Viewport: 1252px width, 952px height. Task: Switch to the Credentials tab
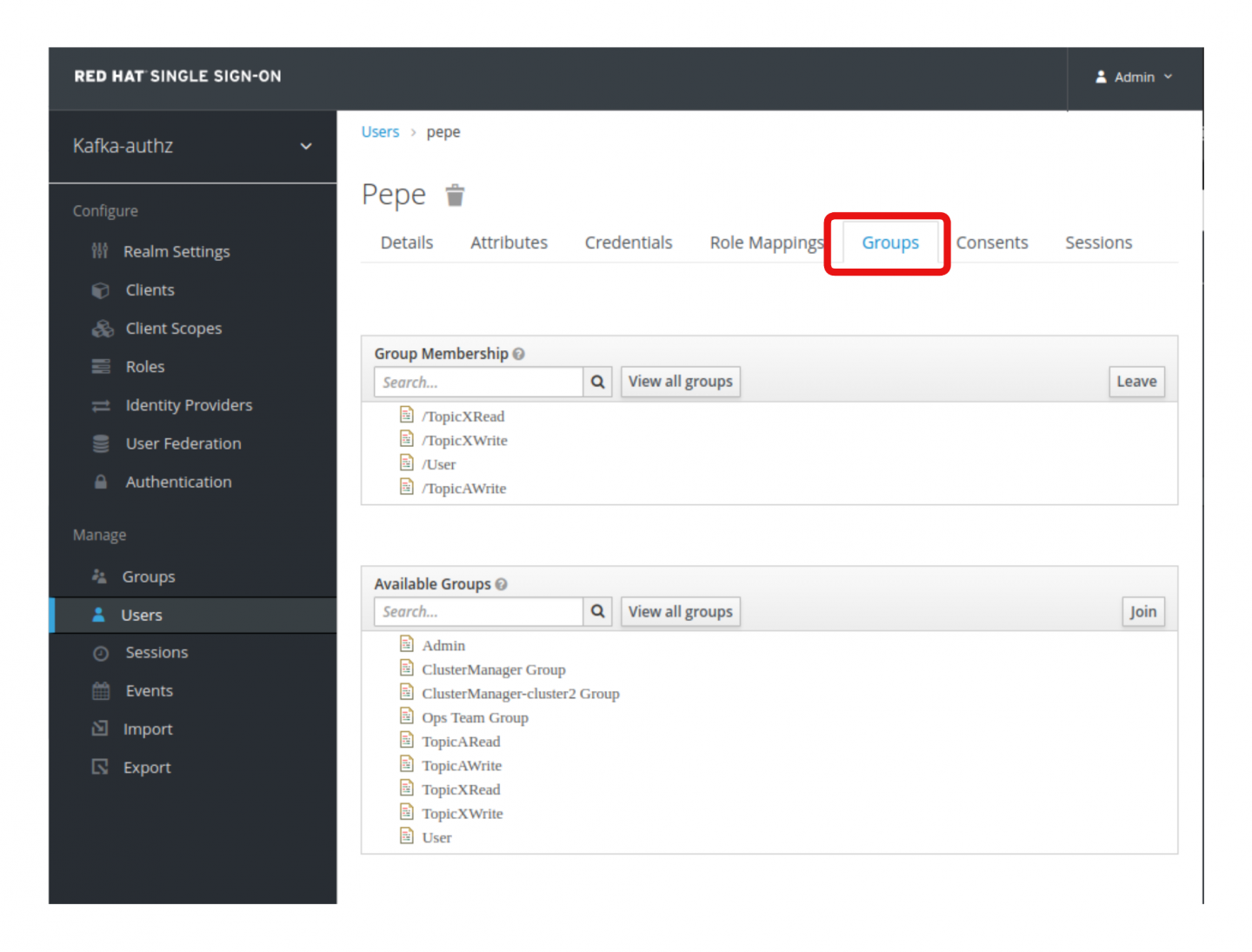click(628, 243)
